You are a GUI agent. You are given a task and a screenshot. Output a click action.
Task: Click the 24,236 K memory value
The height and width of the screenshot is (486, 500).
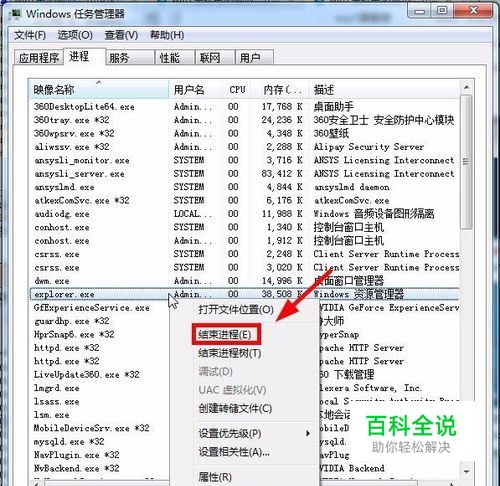pos(282,120)
